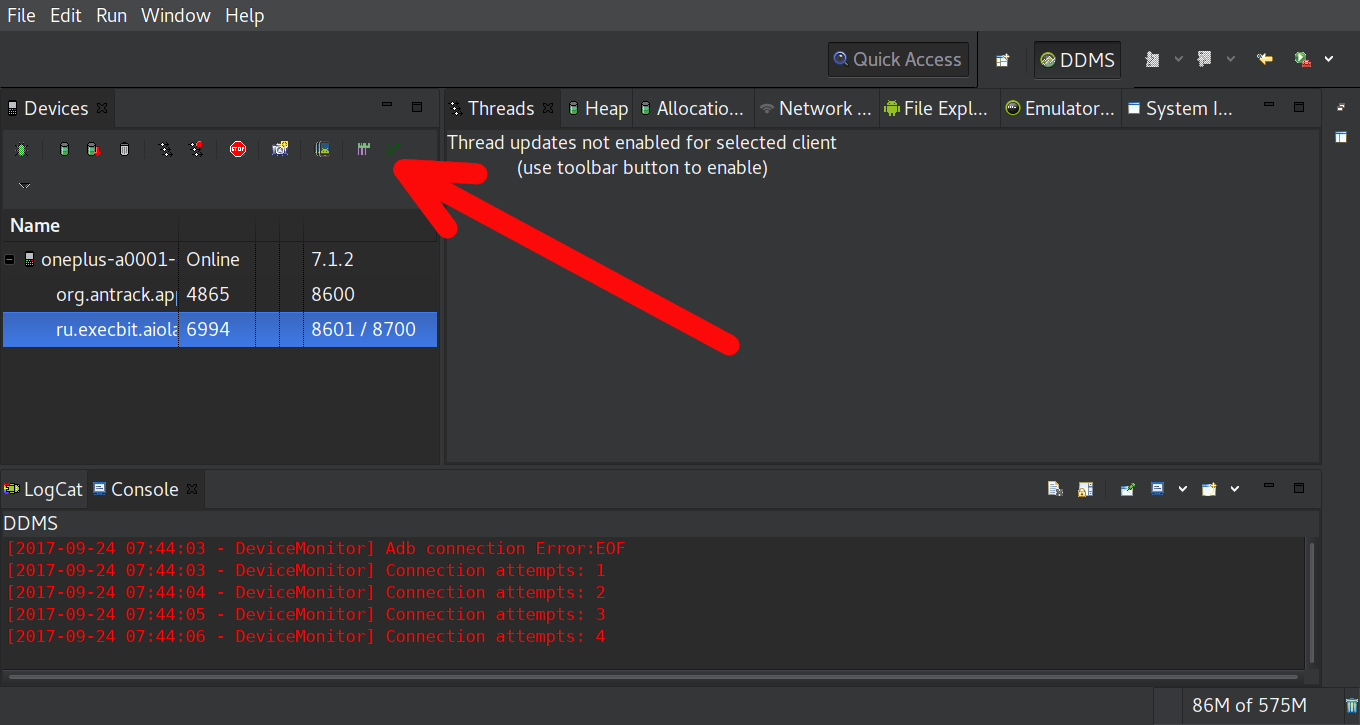
Task: Select the Threads tab
Action: pyautogui.click(x=501, y=108)
